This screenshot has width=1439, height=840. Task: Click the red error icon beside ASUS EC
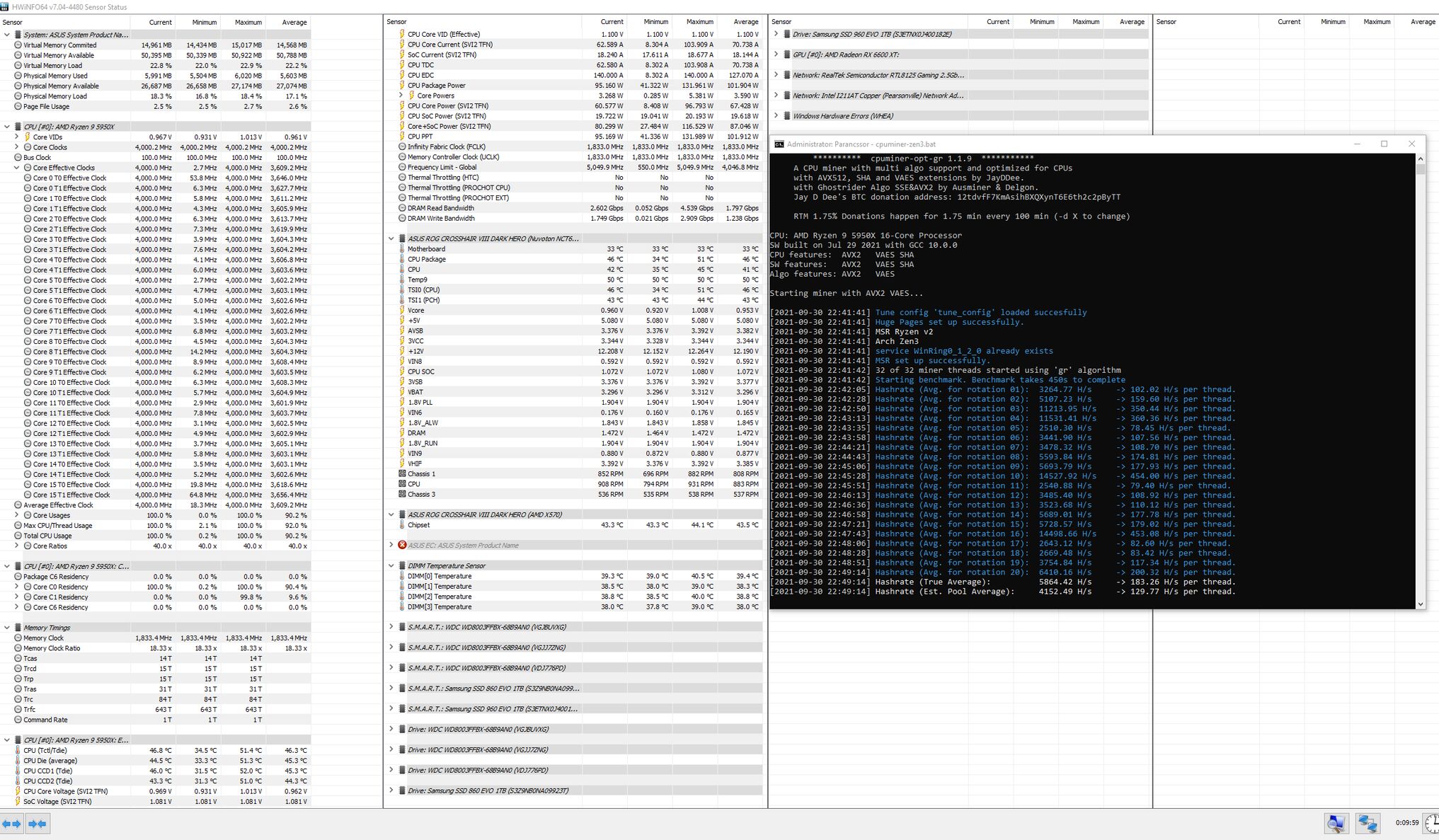(402, 545)
